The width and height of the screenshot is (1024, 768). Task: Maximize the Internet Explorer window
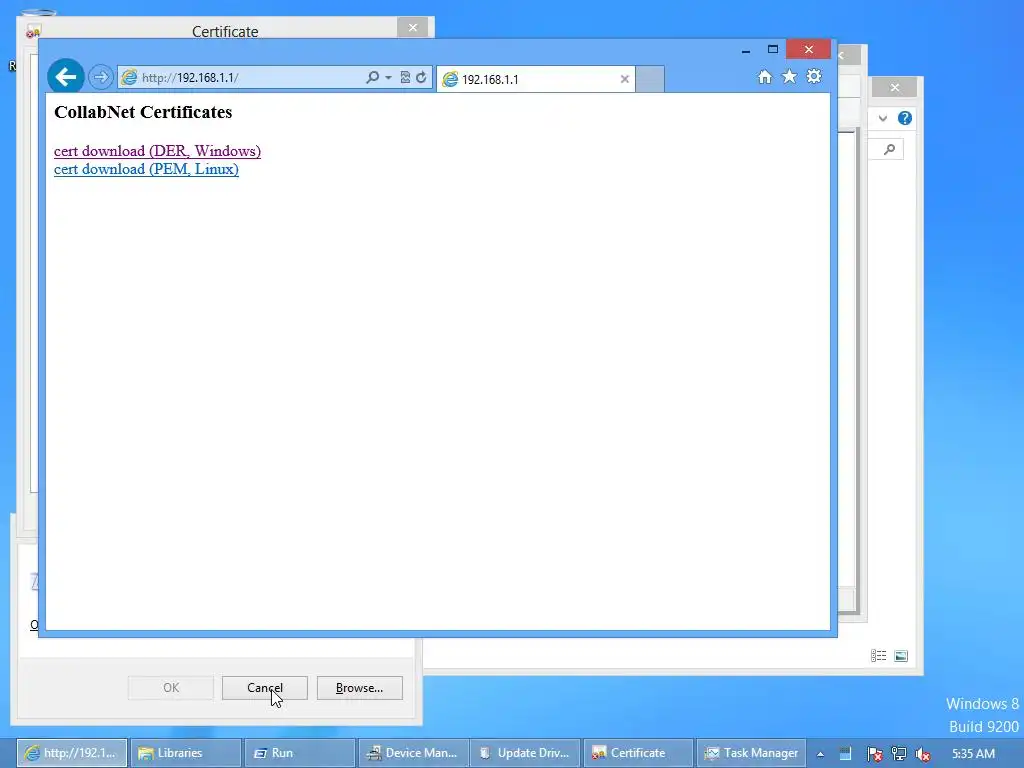pos(773,50)
